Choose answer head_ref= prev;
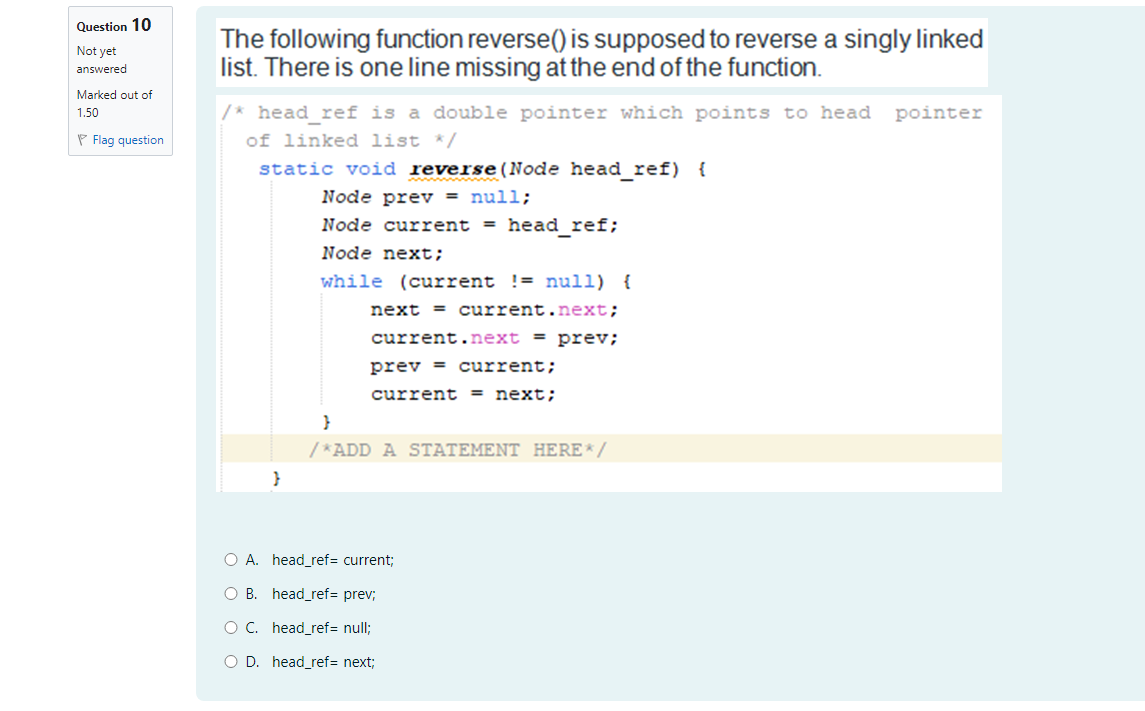Viewport: 1145px width, 711px height. (324, 593)
